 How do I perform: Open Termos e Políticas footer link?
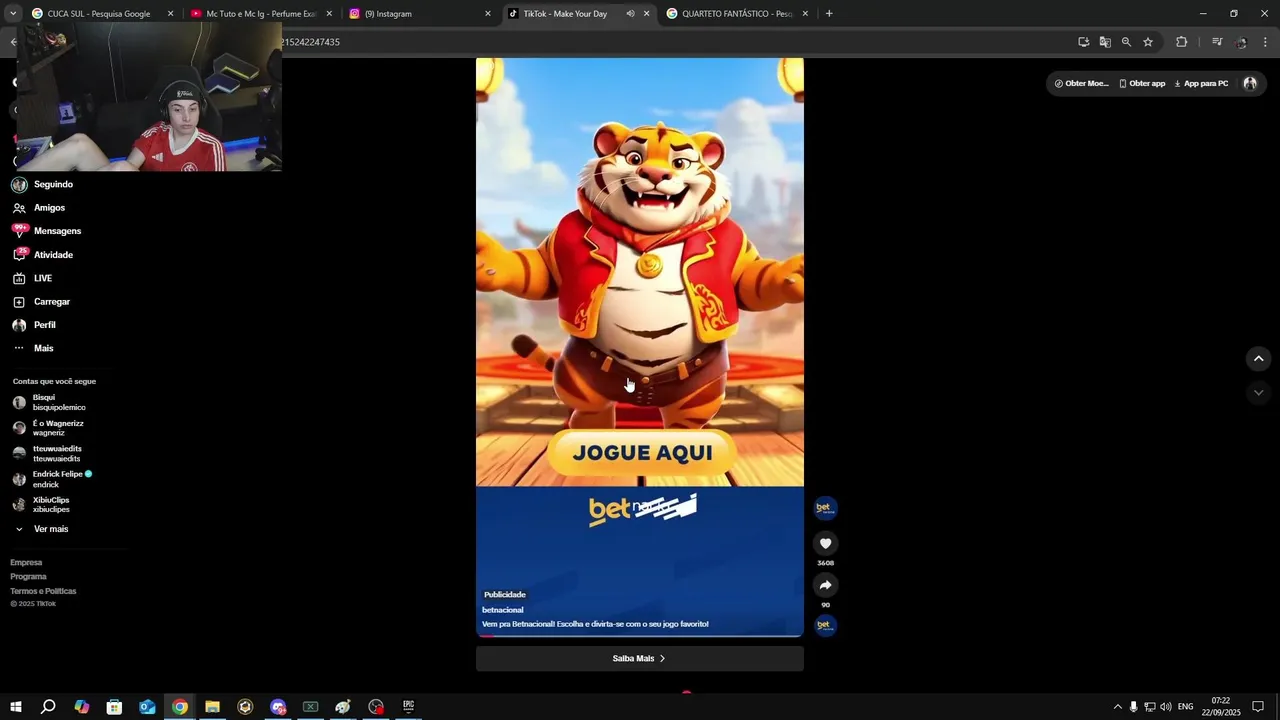pyautogui.click(x=43, y=591)
